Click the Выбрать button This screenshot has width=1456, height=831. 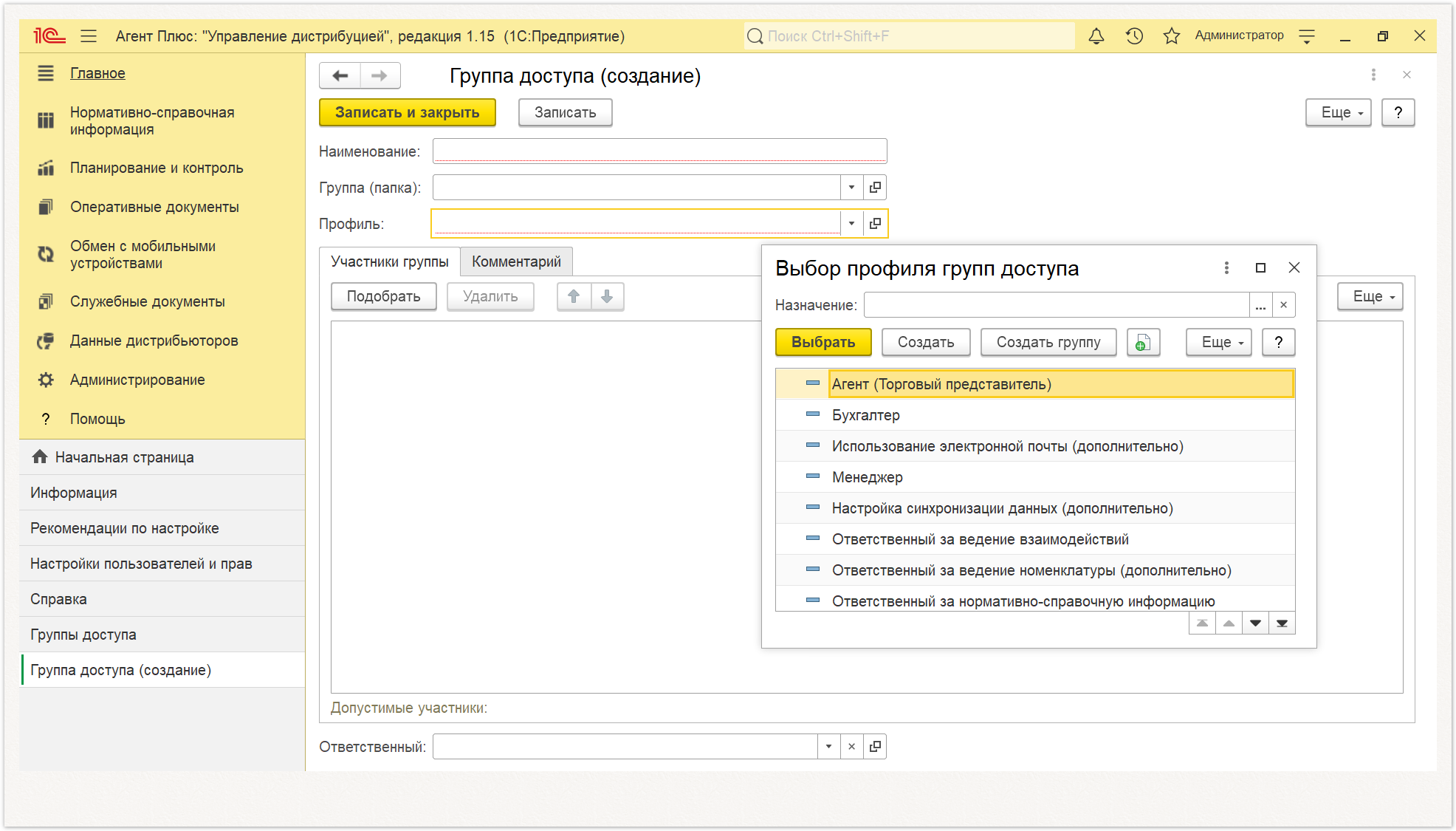tap(823, 342)
